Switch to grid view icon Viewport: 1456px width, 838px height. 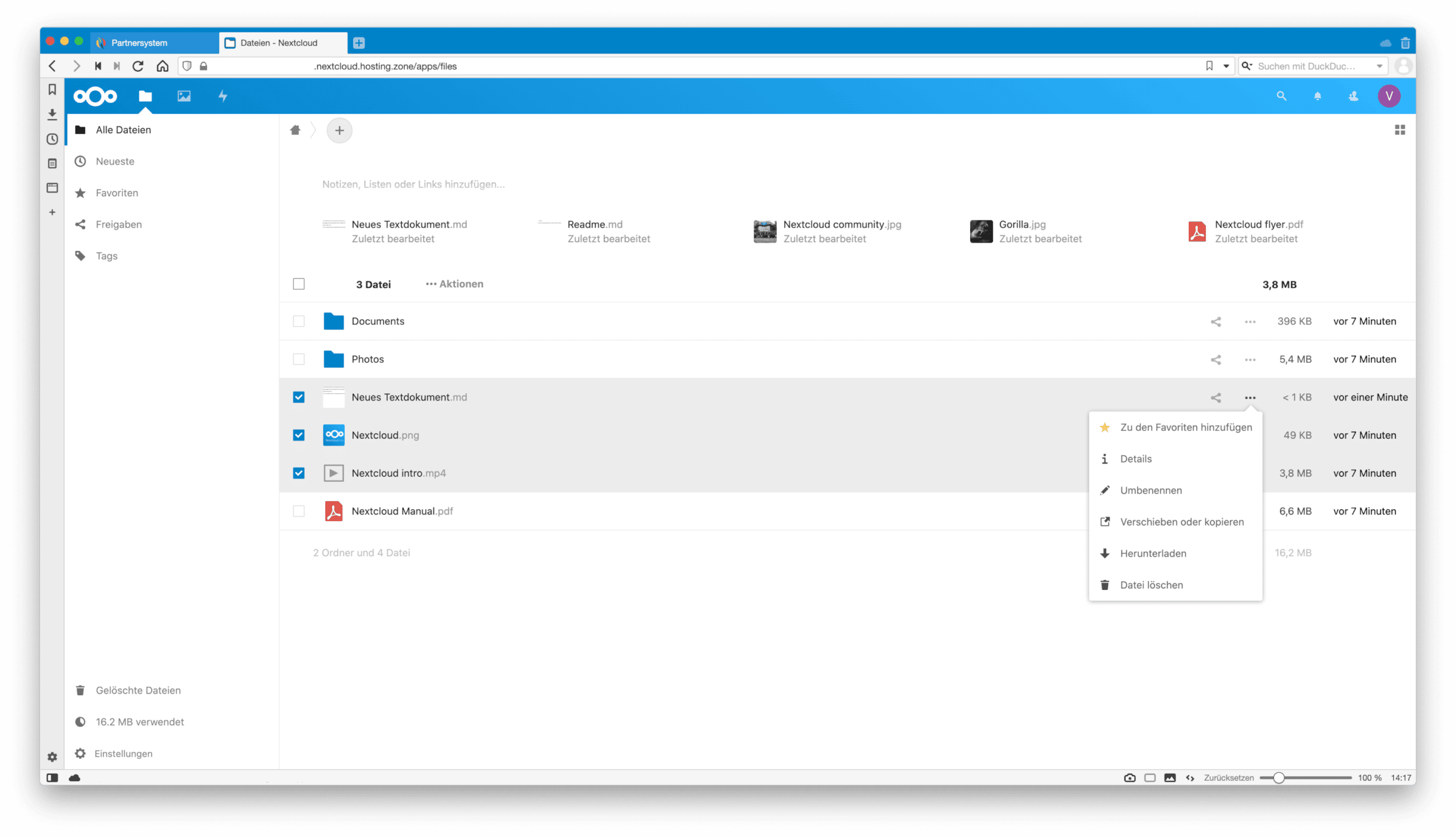(1400, 130)
